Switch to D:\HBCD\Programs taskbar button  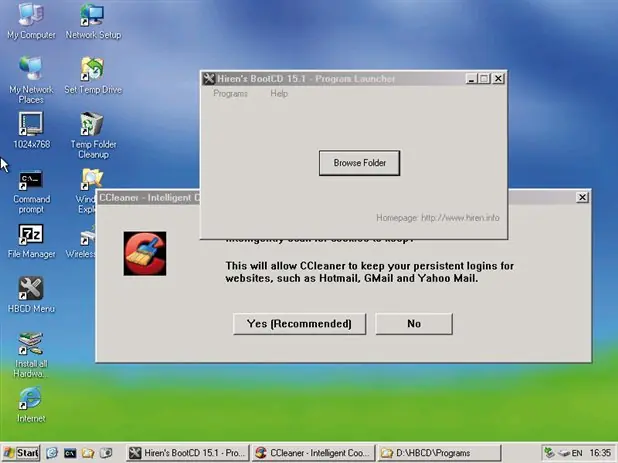(439, 453)
